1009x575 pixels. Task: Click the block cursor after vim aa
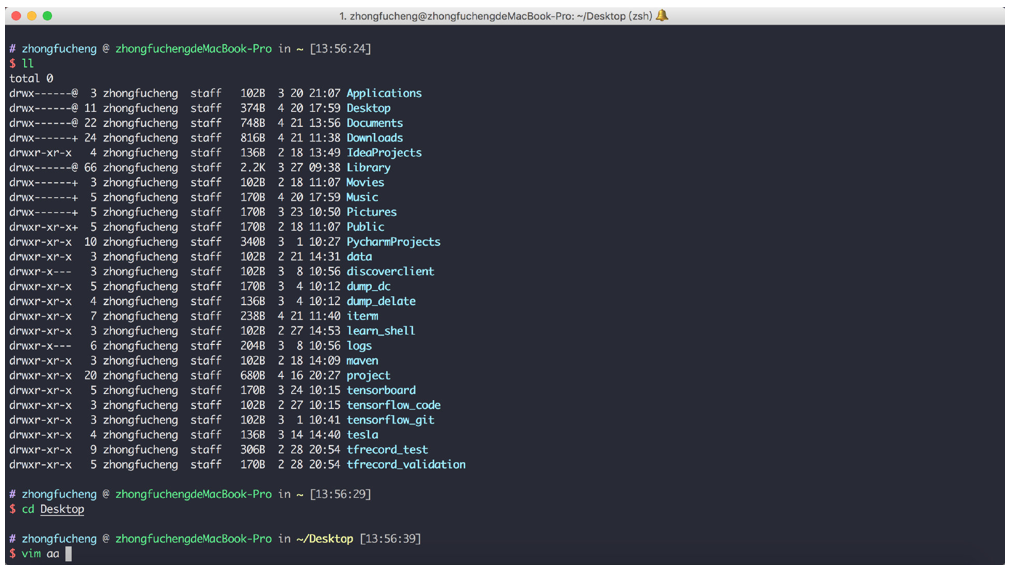69,554
